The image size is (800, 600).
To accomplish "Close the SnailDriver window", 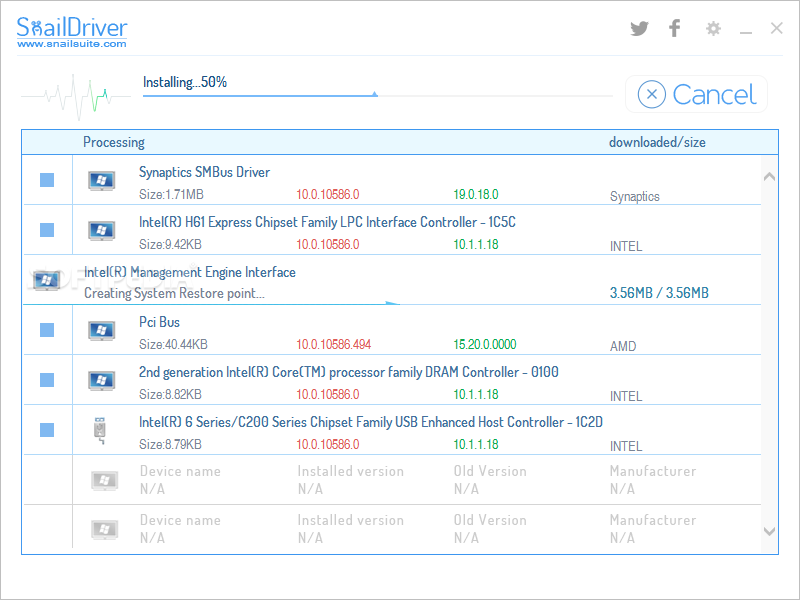I will click(776, 28).
